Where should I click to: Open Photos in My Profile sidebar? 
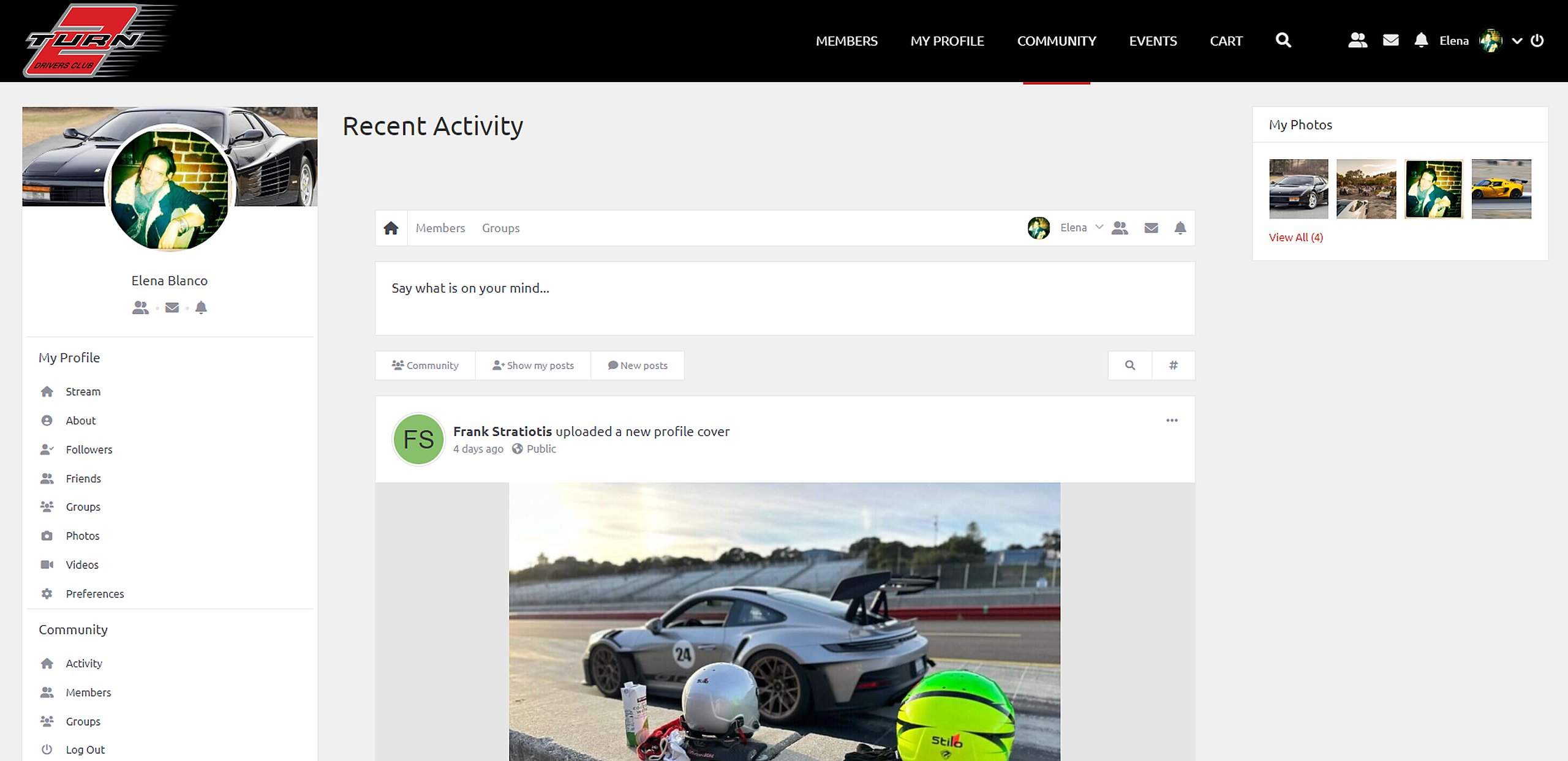click(82, 536)
